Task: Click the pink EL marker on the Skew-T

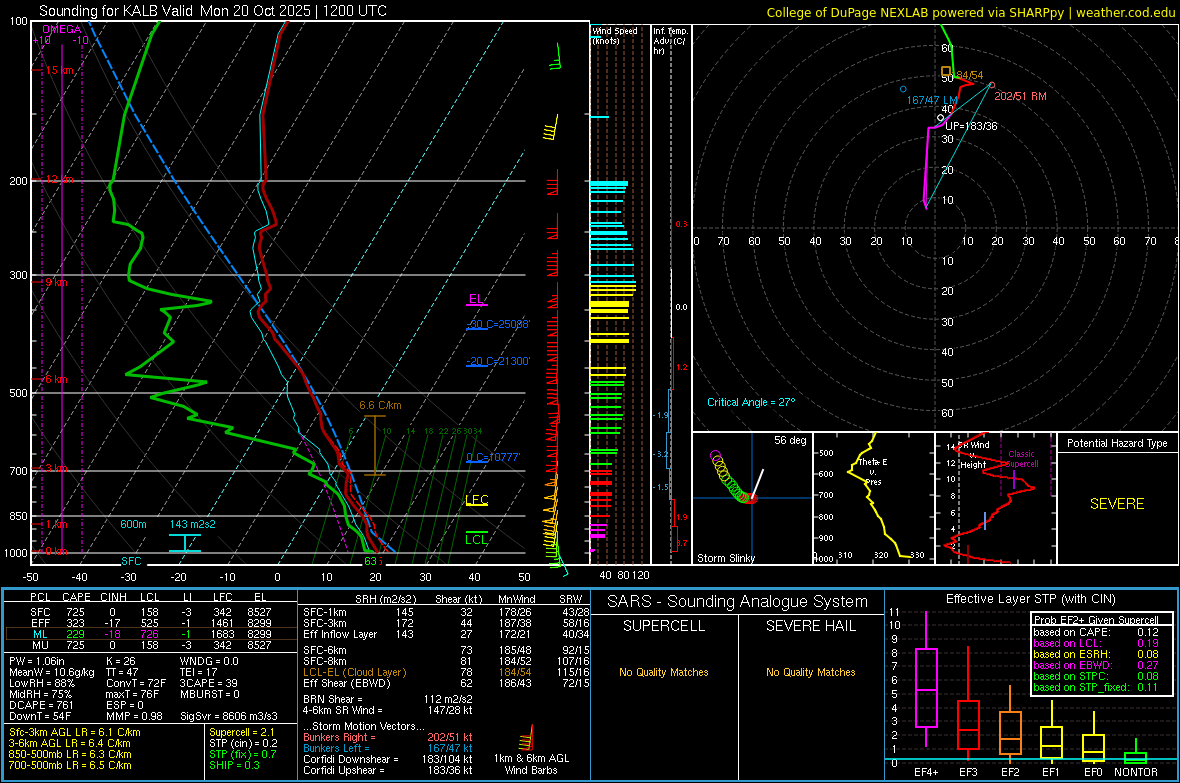Action: pyautogui.click(x=477, y=299)
